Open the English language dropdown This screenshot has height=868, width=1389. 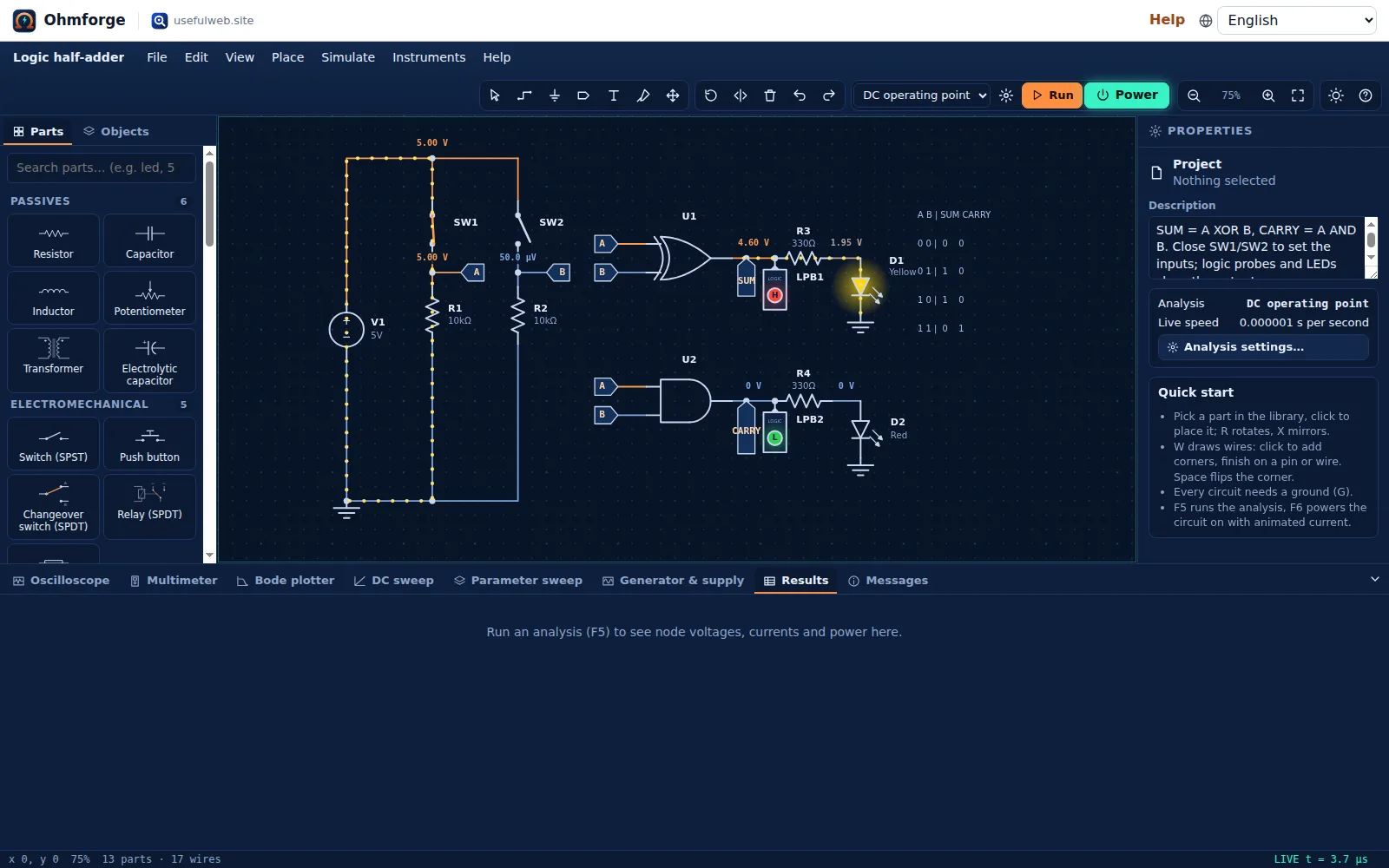point(1297,21)
